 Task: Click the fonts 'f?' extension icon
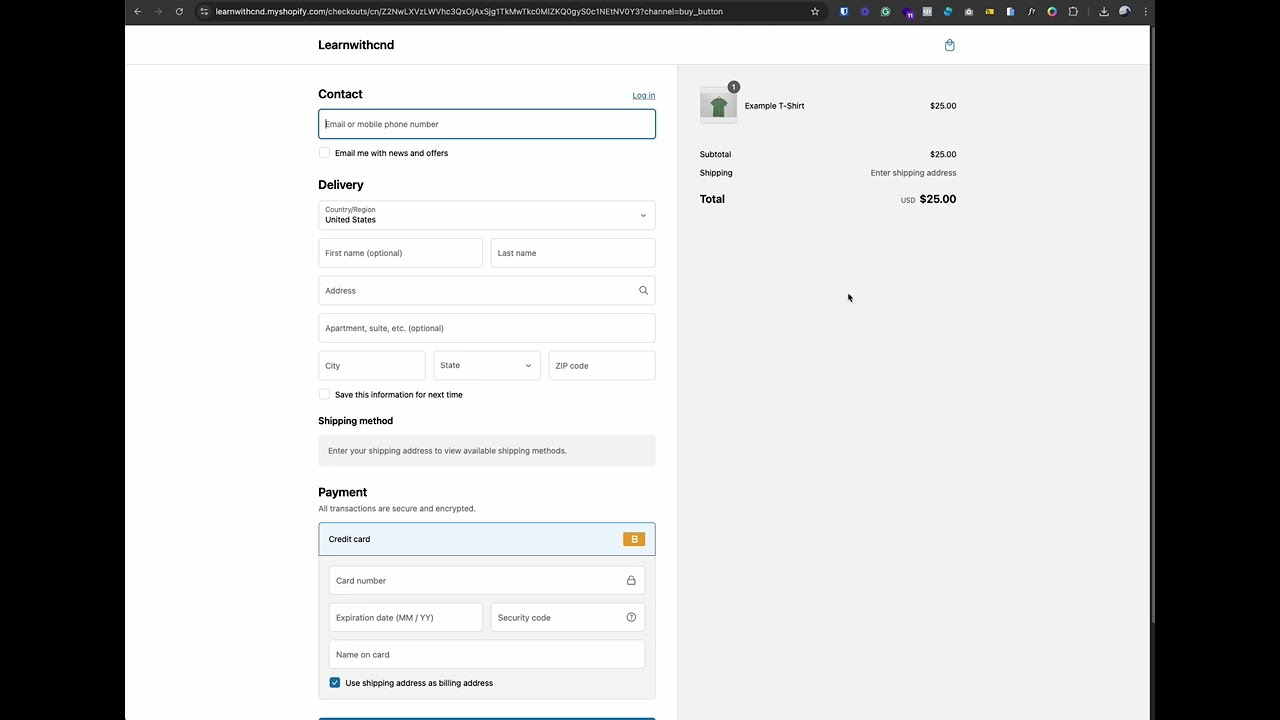[1031, 12]
